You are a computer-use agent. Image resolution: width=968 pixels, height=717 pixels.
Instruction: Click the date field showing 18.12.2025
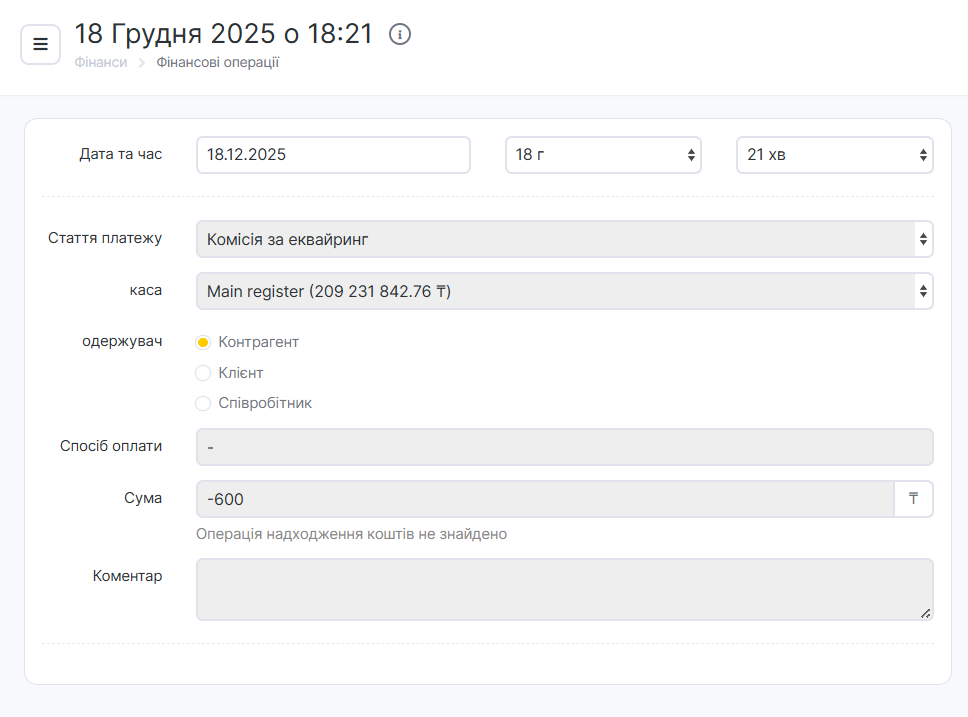(x=333, y=155)
